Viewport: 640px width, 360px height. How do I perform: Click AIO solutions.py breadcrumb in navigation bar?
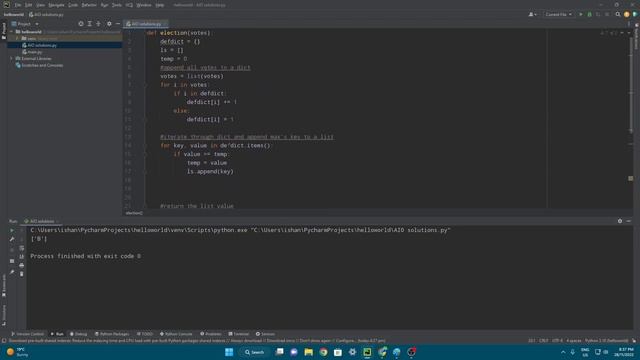(x=46, y=15)
